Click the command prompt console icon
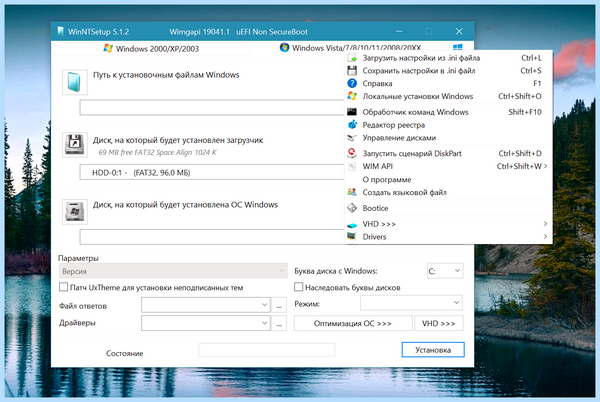The image size is (600, 402). coord(352,112)
